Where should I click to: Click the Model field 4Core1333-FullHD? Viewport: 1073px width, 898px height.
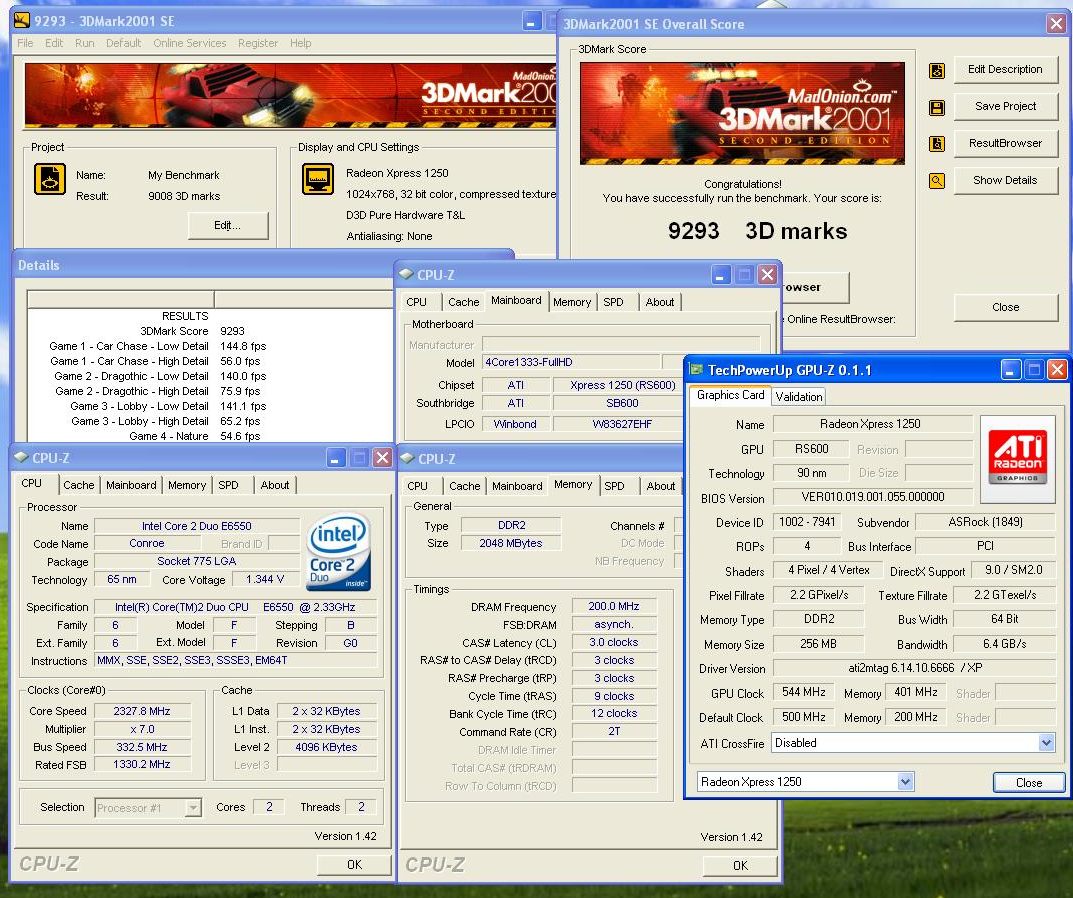[x=571, y=362]
